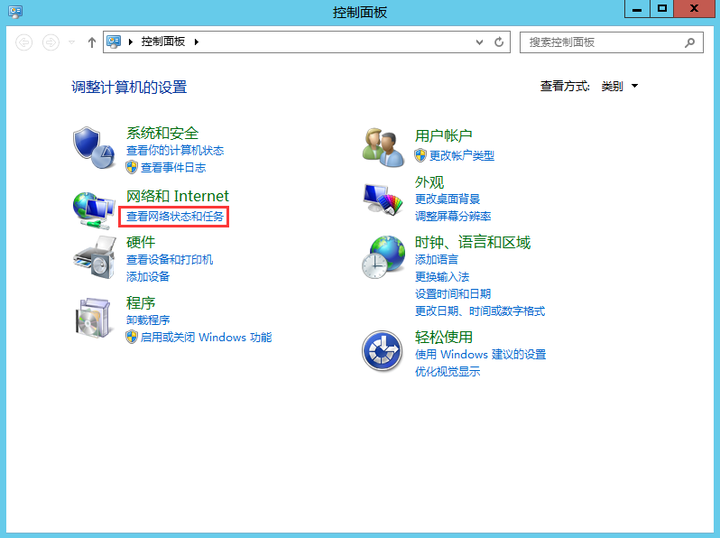Open 程序 category heading
Viewport: 720px width, 538px height.
[141, 303]
